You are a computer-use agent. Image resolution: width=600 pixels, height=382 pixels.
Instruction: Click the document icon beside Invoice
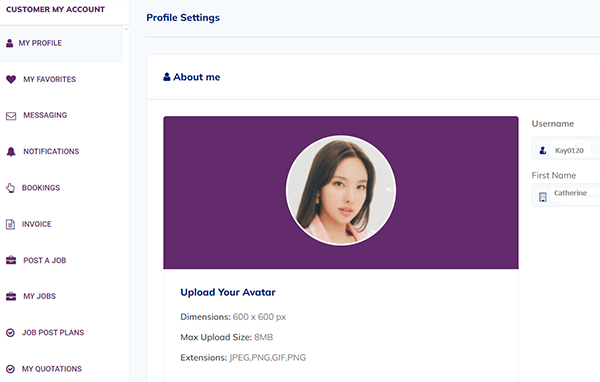tap(10, 224)
